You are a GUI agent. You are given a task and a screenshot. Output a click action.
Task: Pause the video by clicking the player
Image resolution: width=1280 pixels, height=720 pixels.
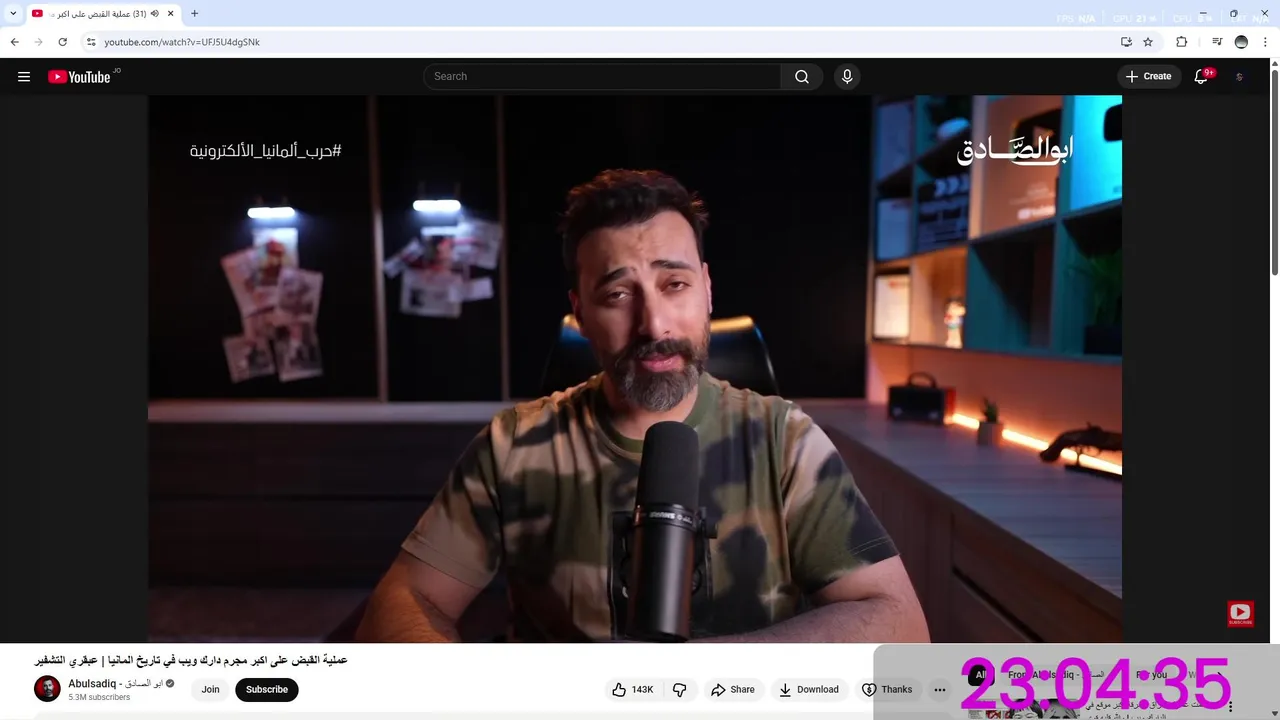(x=635, y=369)
